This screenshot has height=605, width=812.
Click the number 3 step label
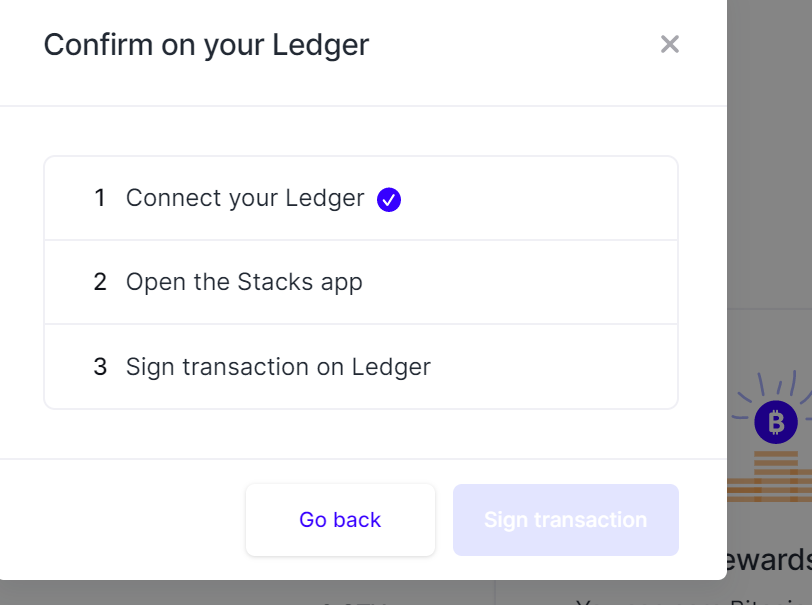pos(100,367)
